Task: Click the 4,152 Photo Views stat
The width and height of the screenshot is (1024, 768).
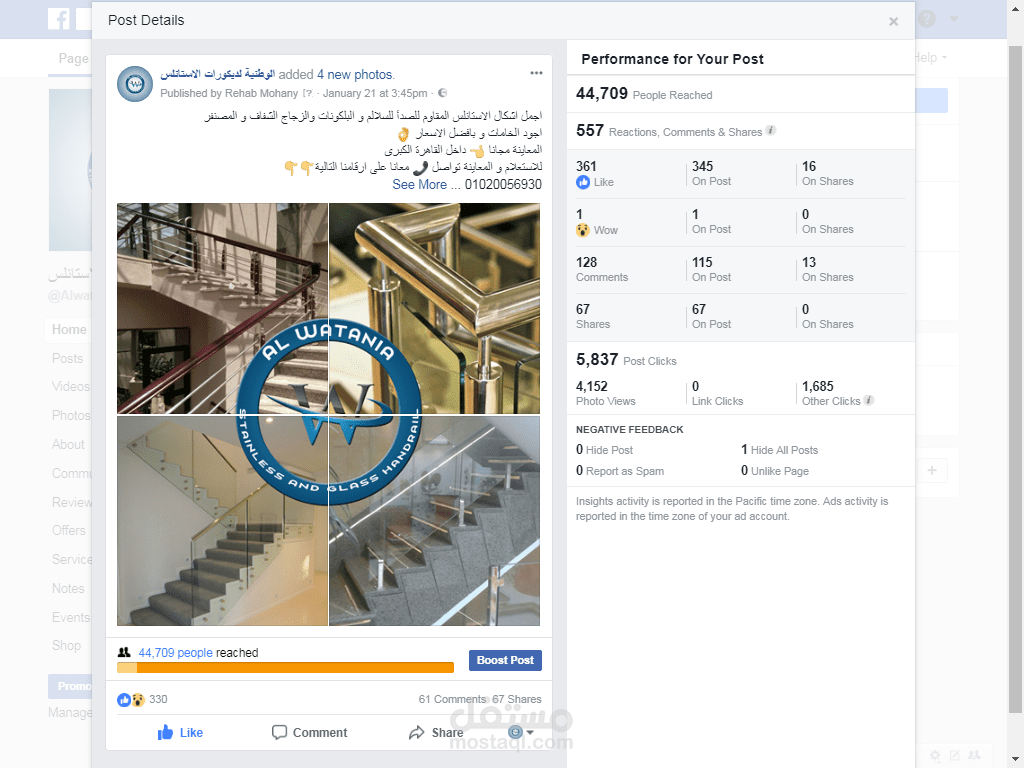Action: 605,393
